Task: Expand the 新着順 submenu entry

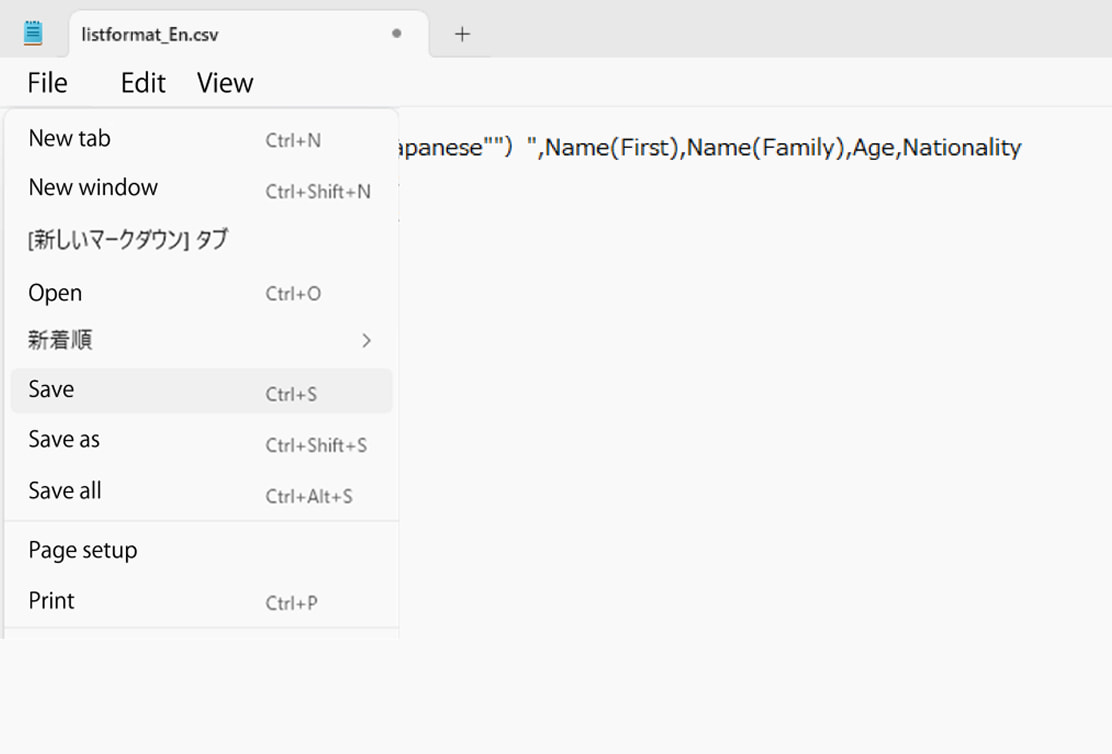Action: coord(62,340)
